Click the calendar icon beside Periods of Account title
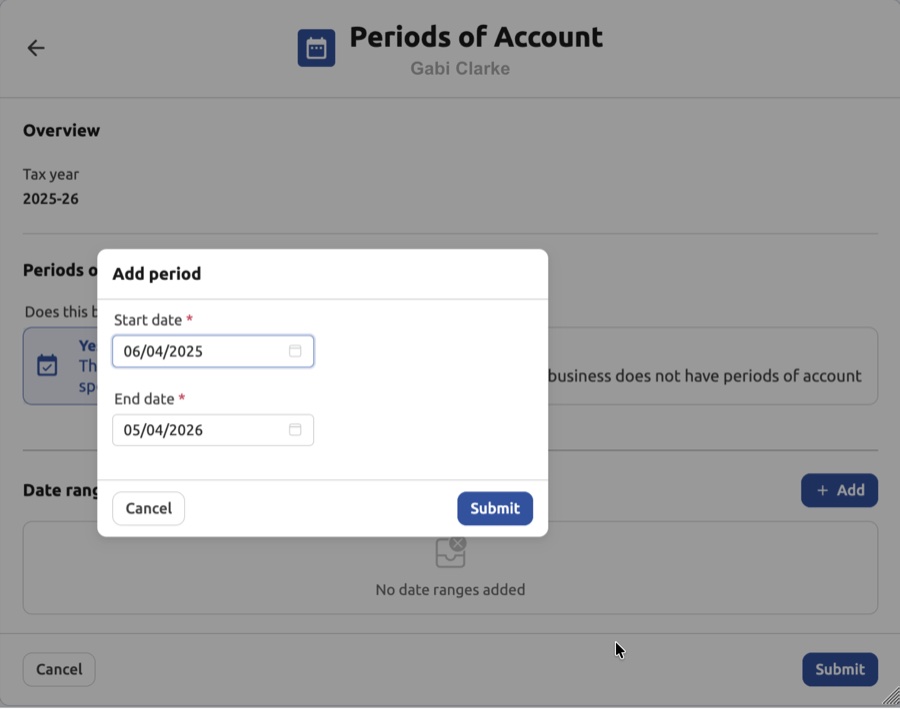Viewport: 900px width, 709px height. pos(316,46)
